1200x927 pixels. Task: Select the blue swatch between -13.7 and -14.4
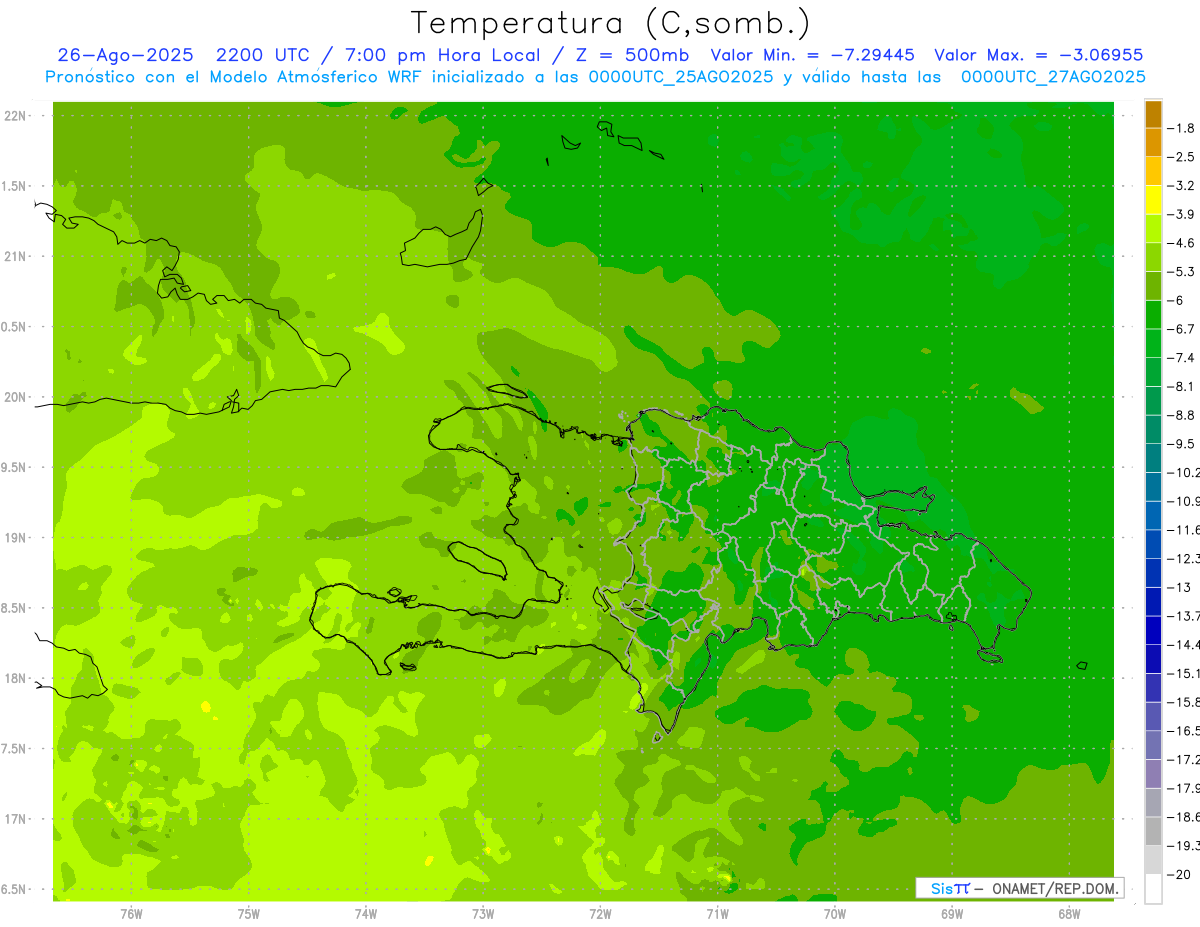point(1153,630)
